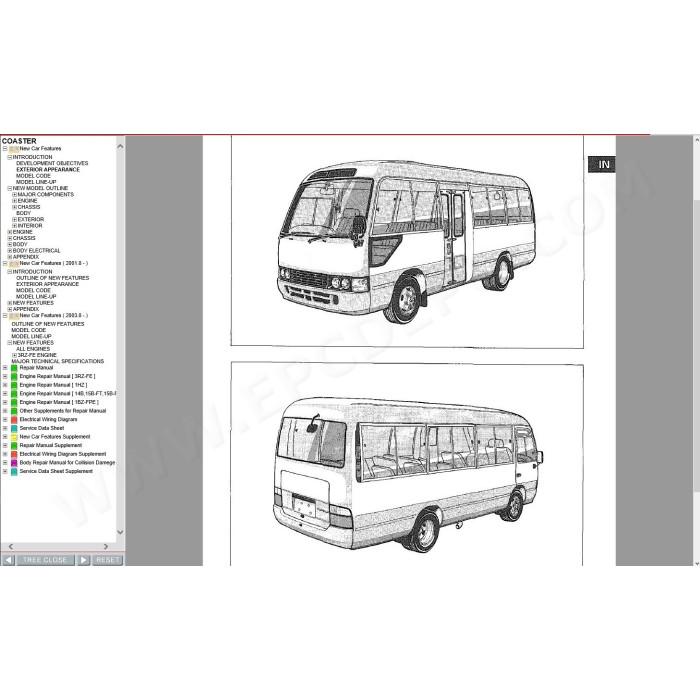700x700 pixels.
Task: Open New Car Features Supplement entry
Action: 55,437
